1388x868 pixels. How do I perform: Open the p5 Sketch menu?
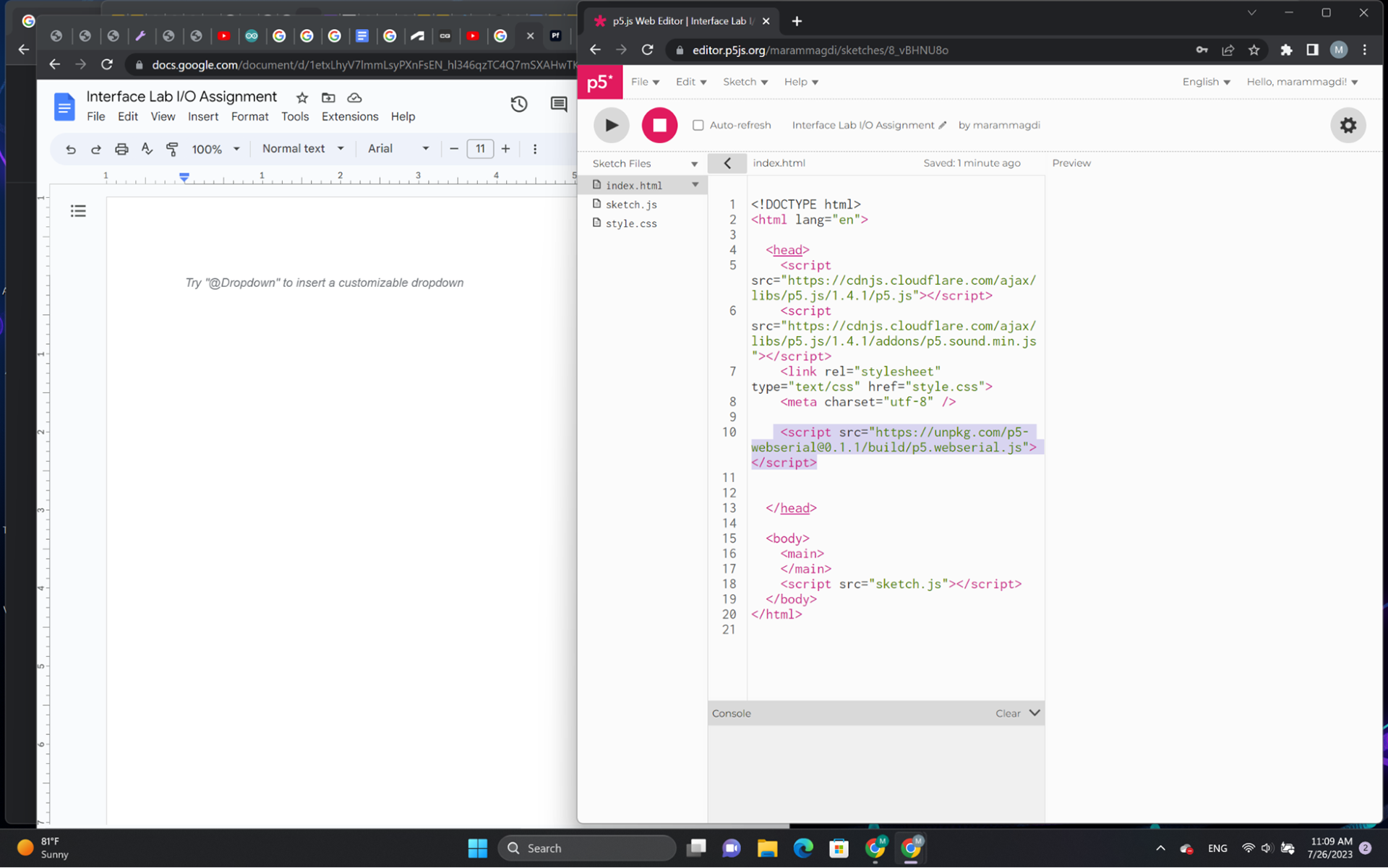pos(745,82)
